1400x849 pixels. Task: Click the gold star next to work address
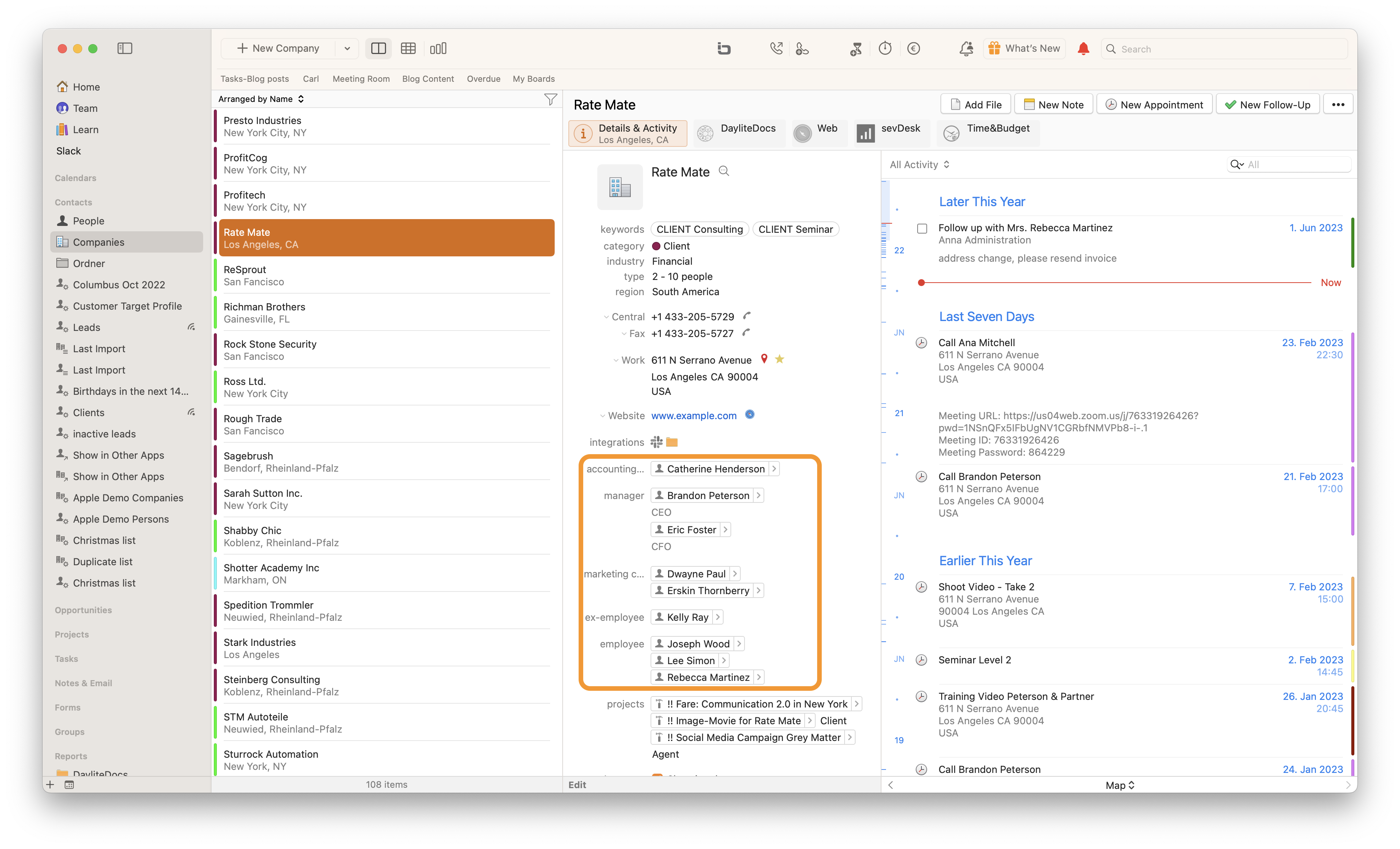(780, 359)
